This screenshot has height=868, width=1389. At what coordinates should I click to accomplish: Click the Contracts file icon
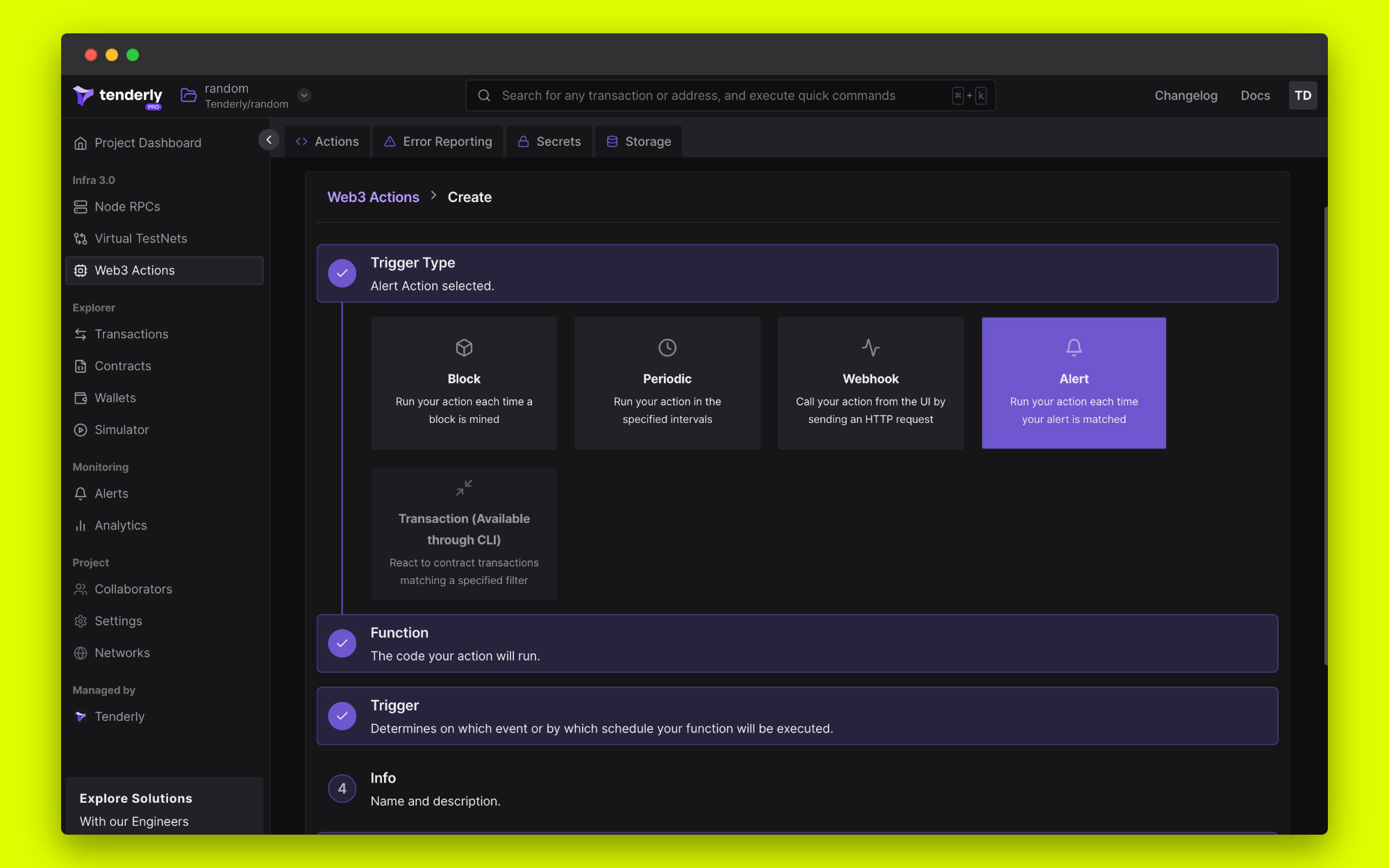click(81, 366)
